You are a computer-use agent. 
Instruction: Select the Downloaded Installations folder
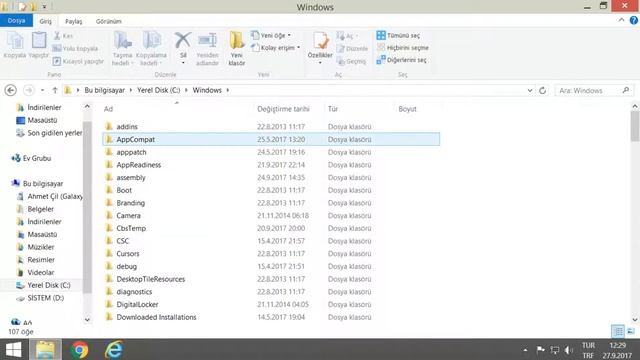point(271,317)
